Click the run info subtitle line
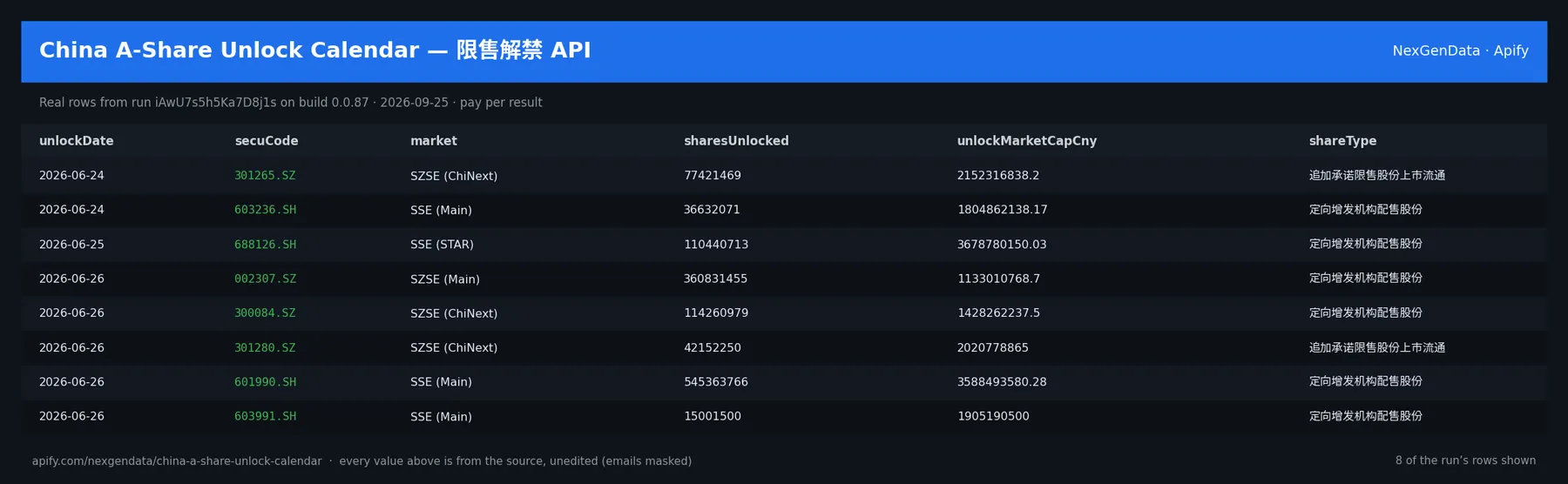Screen dimensions: 1568x484 (x=290, y=103)
